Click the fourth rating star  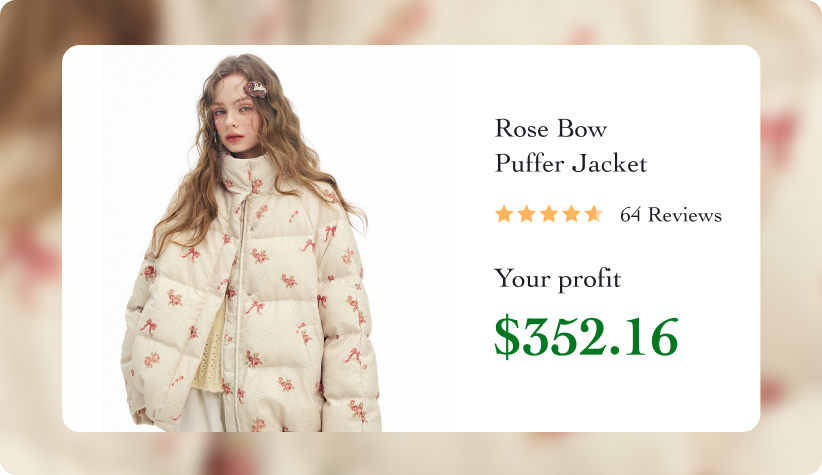click(x=571, y=214)
